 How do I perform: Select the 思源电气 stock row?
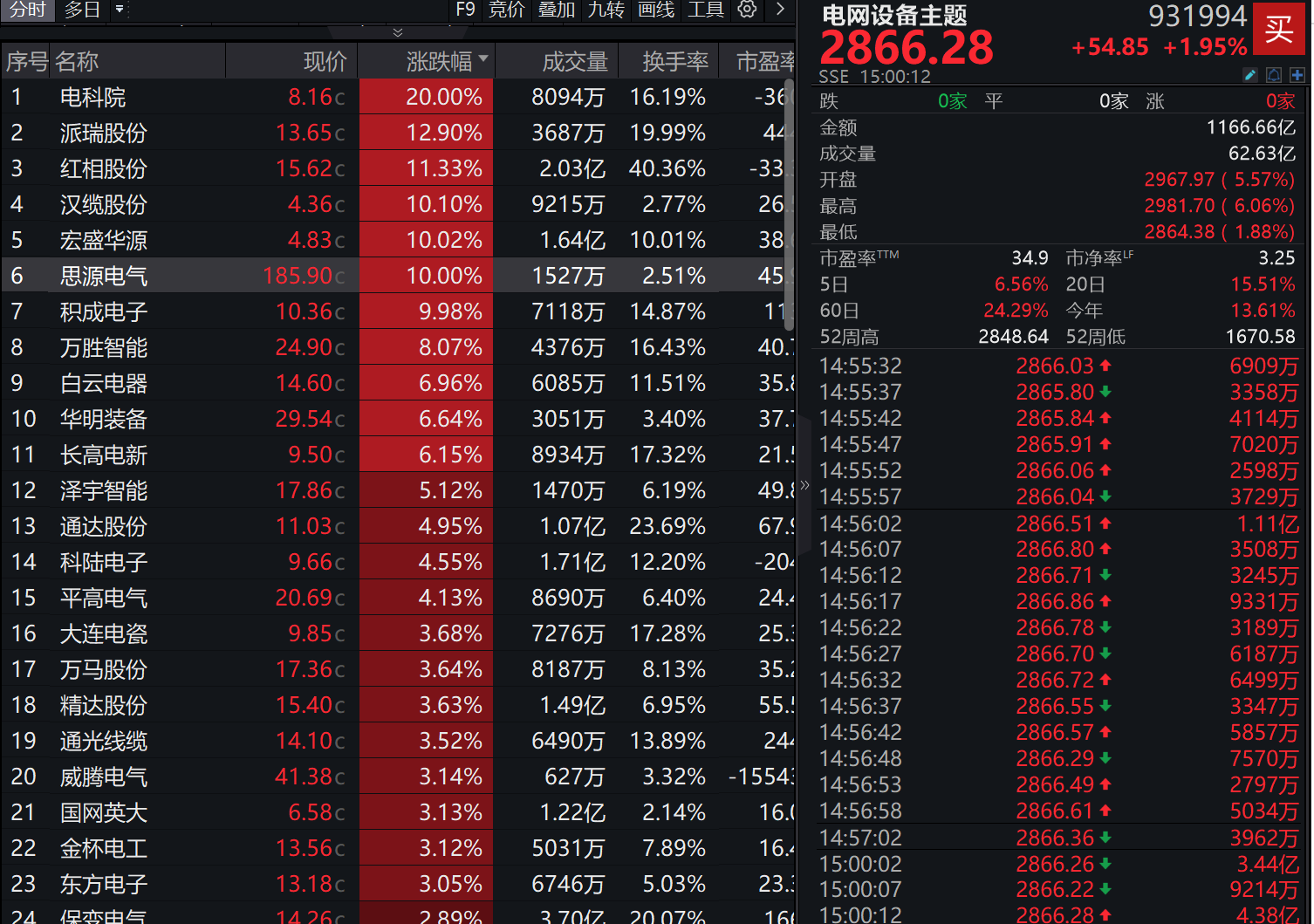click(398, 276)
